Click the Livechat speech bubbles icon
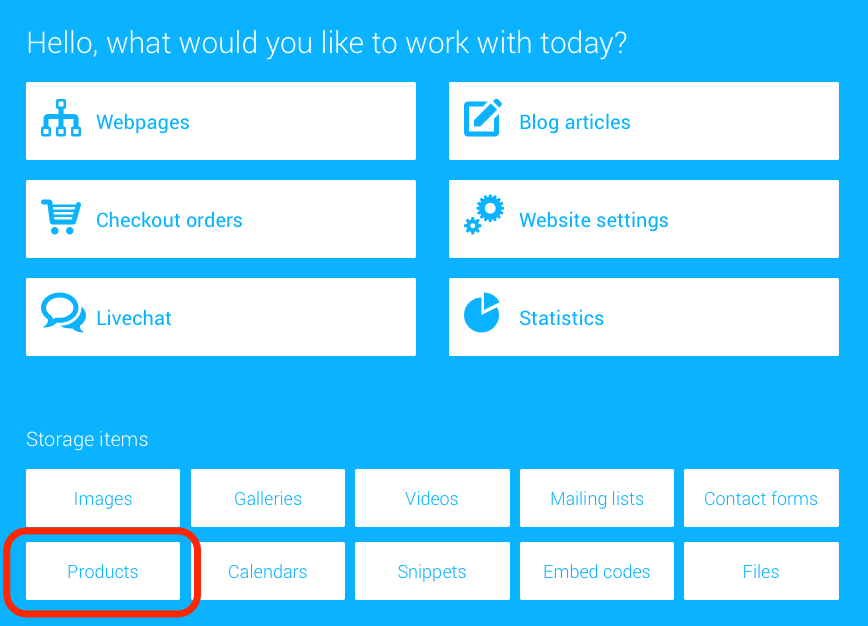 63,313
